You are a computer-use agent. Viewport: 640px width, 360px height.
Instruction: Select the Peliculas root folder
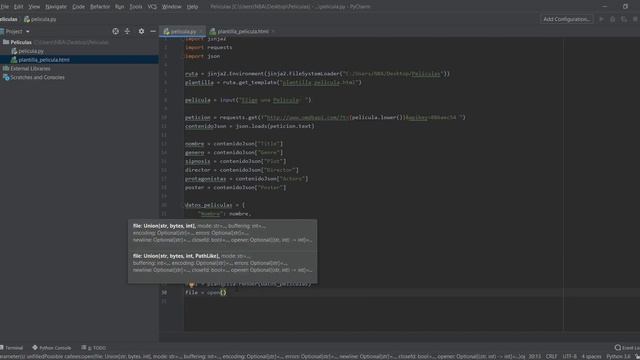click(x=21, y=42)
